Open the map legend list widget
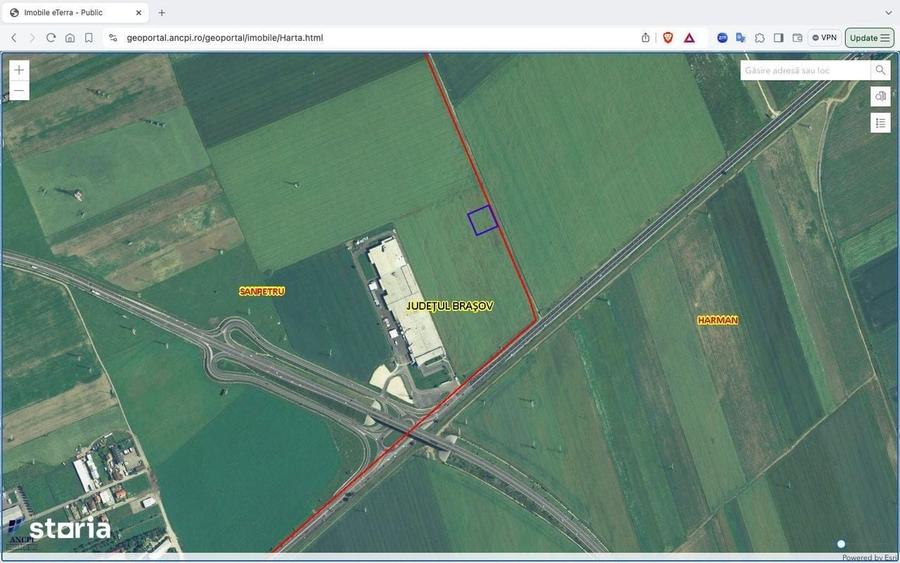This screenshot has height=563, width=900. tap(880, 123)
